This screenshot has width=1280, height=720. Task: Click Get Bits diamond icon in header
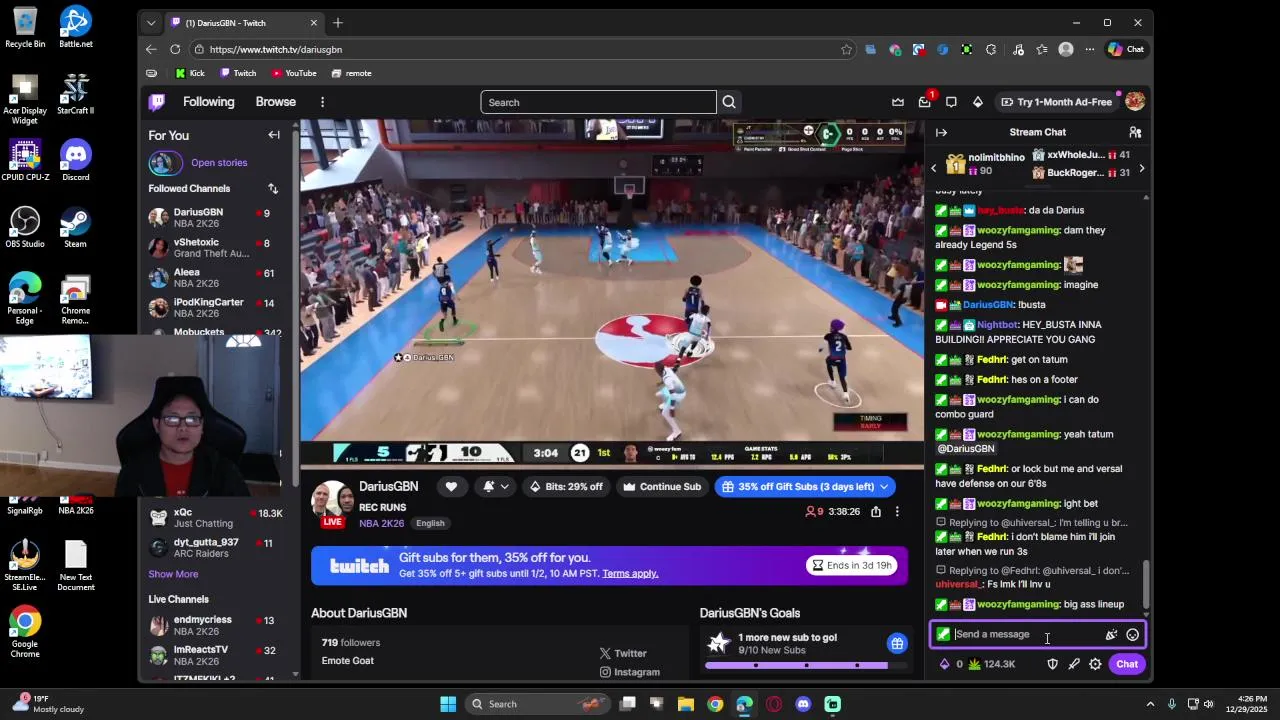pos(978,102)
